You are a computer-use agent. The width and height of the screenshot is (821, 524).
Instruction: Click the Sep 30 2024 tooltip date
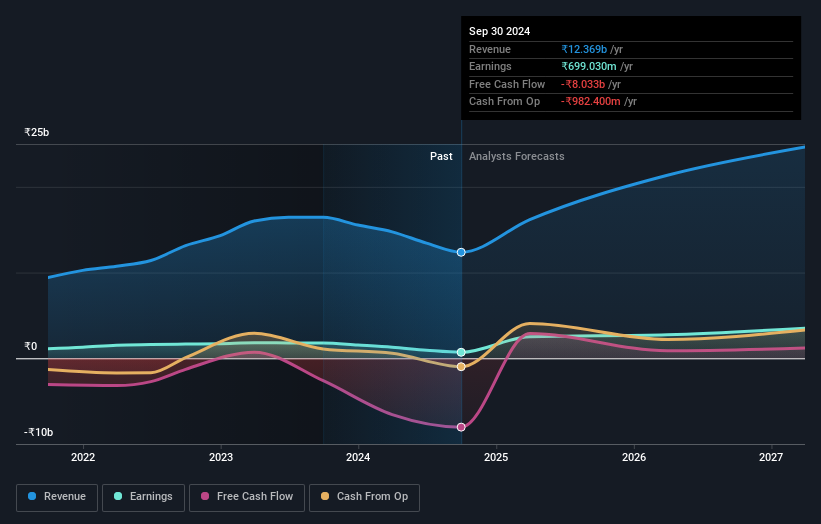(x=500, y=31)
